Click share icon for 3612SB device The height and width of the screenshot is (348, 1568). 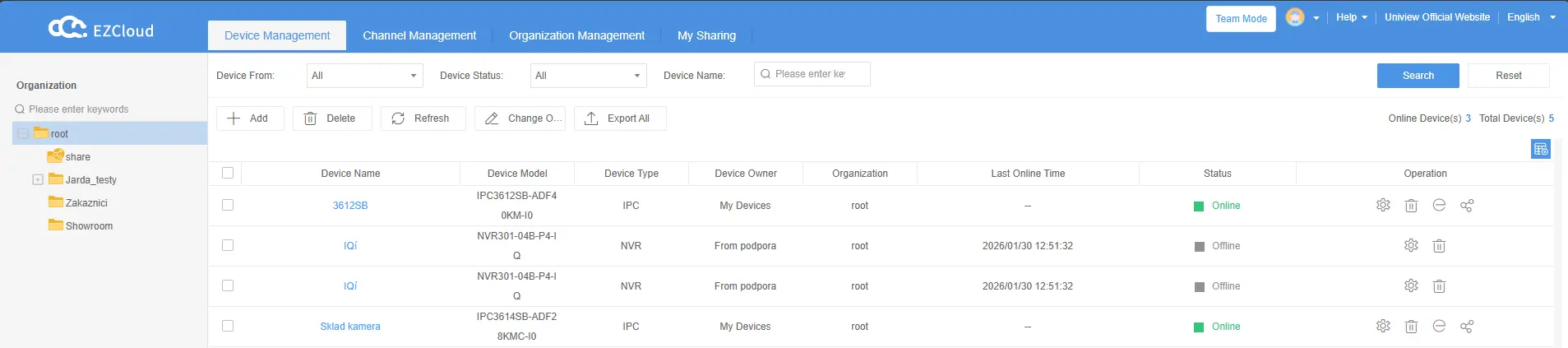(x=1467, y=206)
